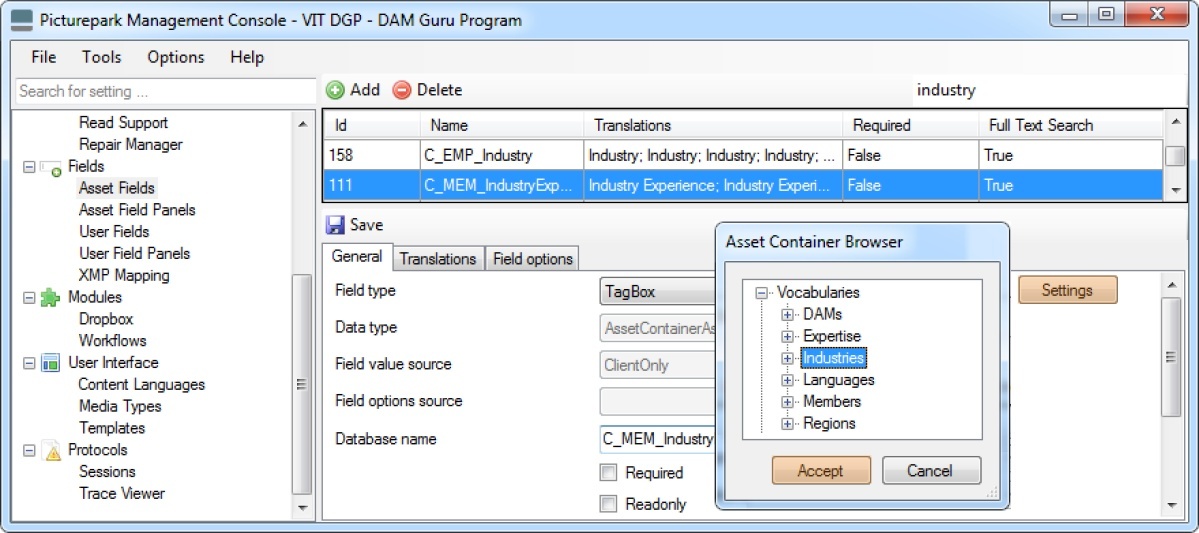
Task: Select Dropbox under Modules
Action: tap(106, 319)
